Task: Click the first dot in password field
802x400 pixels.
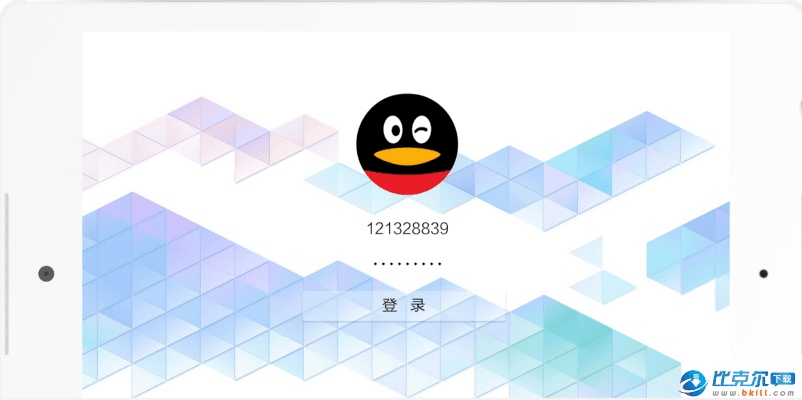Action: (x=375, y=265)
